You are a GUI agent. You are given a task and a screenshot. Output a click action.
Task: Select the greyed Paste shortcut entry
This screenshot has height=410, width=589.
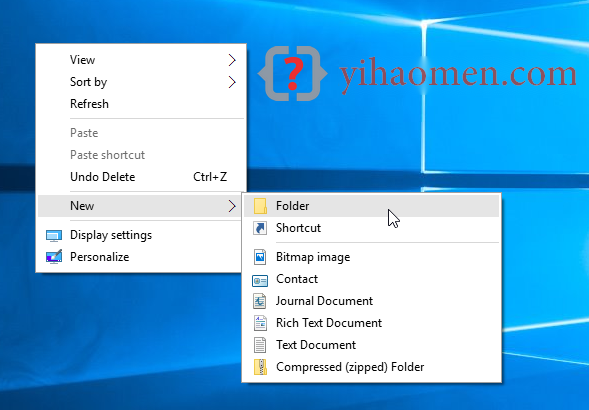pos(141,155)
